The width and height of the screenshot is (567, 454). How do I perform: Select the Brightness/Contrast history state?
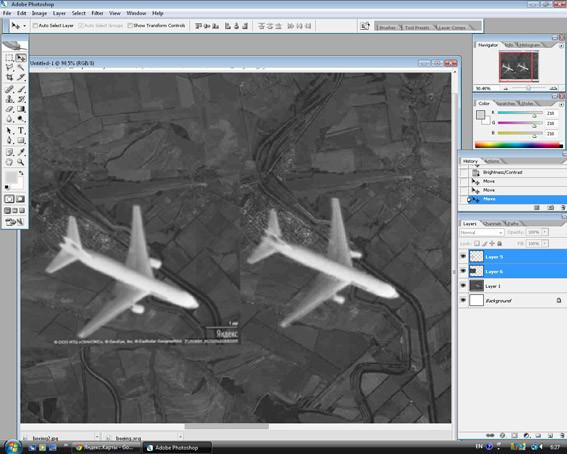[513, 172]
